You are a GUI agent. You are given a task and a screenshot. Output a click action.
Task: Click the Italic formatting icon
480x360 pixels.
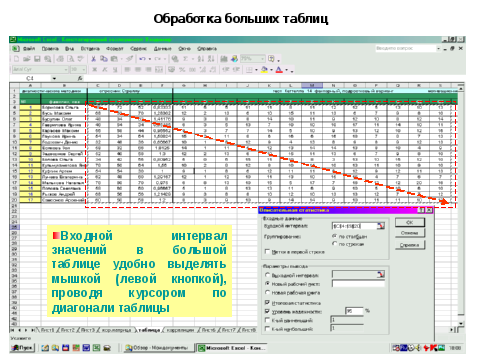click(x=105, y=69)
